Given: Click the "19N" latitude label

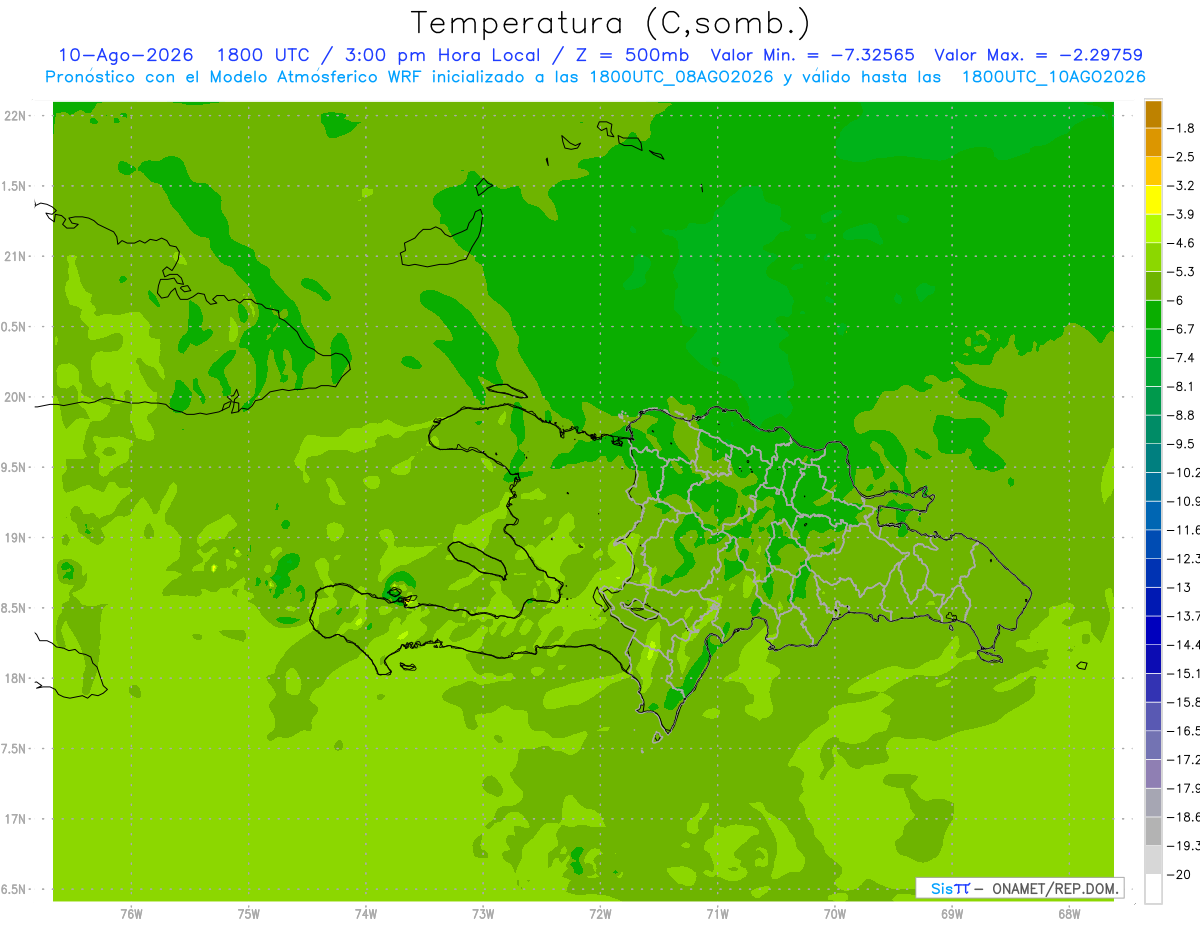Looking at the screenshot, I should (15, 538).
